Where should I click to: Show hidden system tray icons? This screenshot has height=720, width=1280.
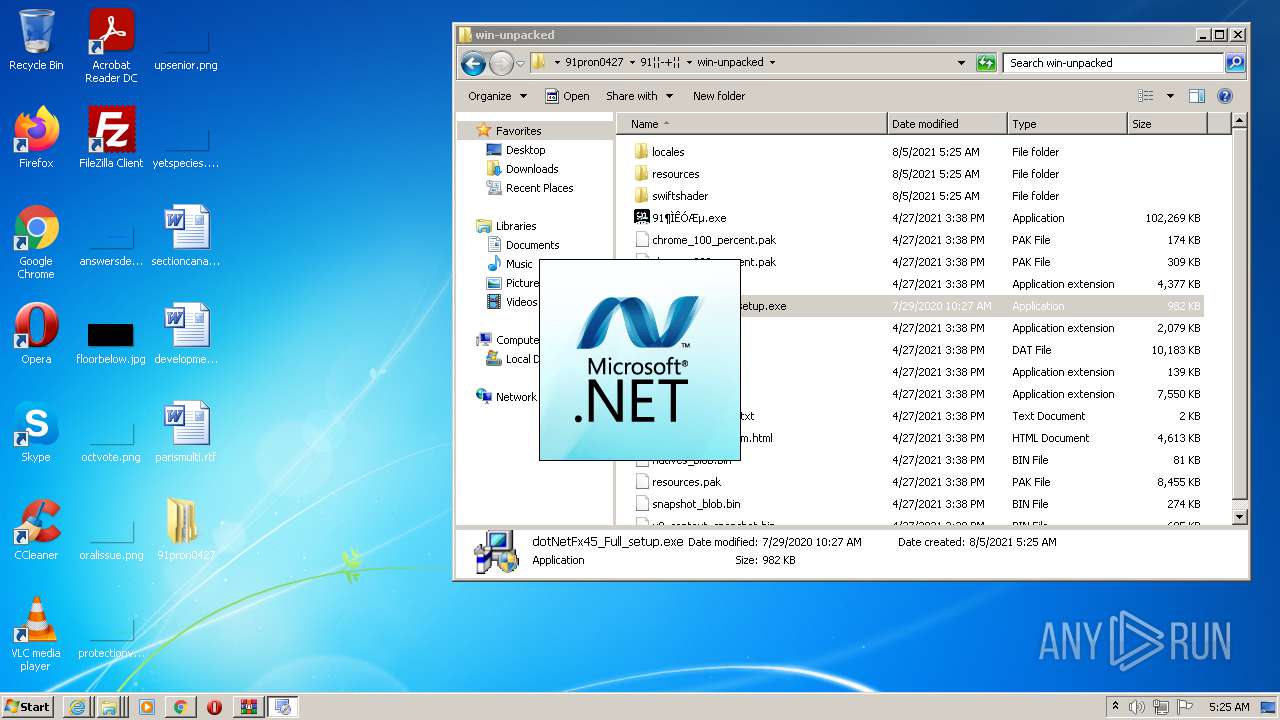point(1115,706)
